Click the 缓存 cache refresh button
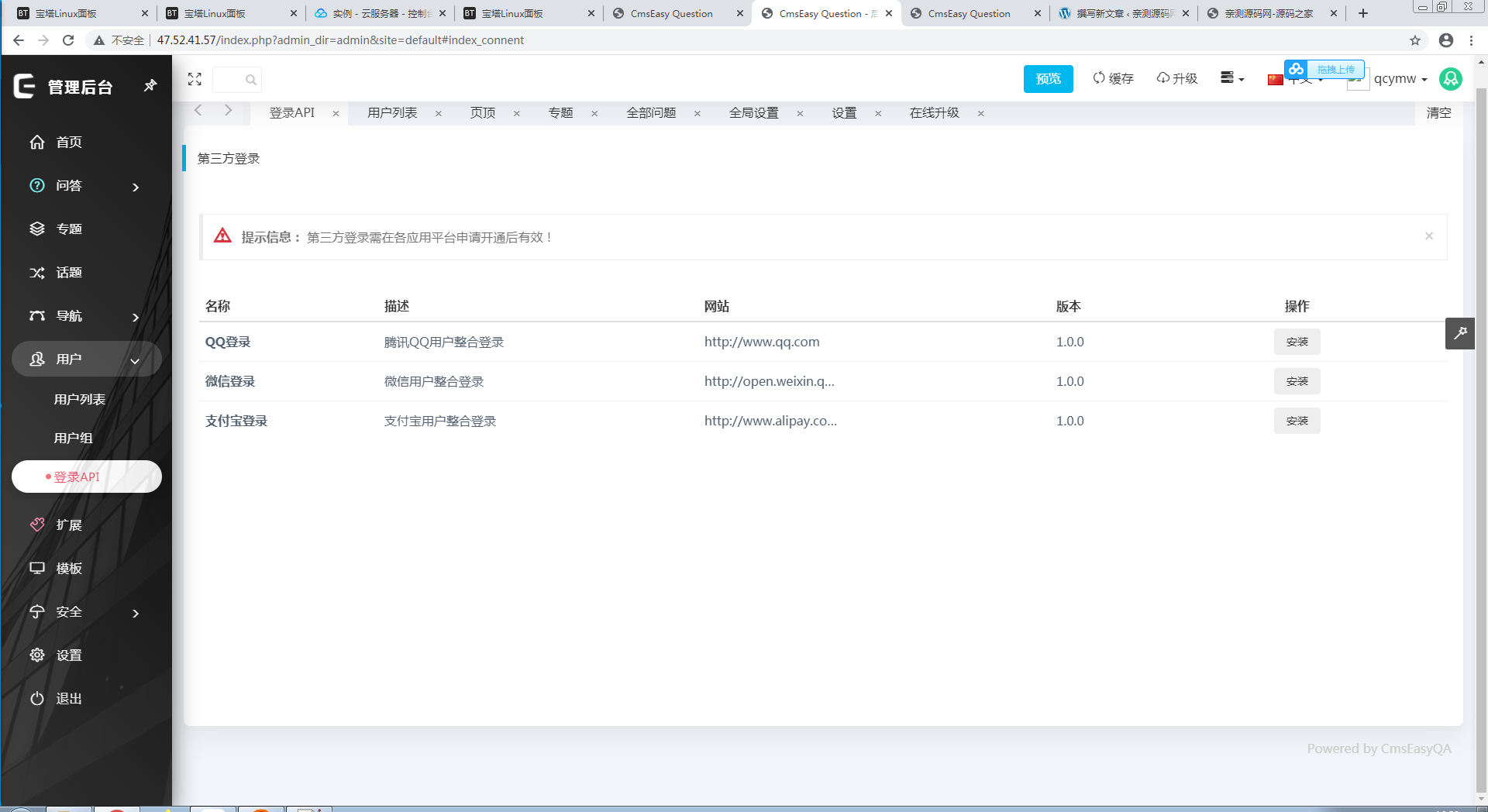The width and height of the screenshot is (1488, 812). (x=1113, y=78)
